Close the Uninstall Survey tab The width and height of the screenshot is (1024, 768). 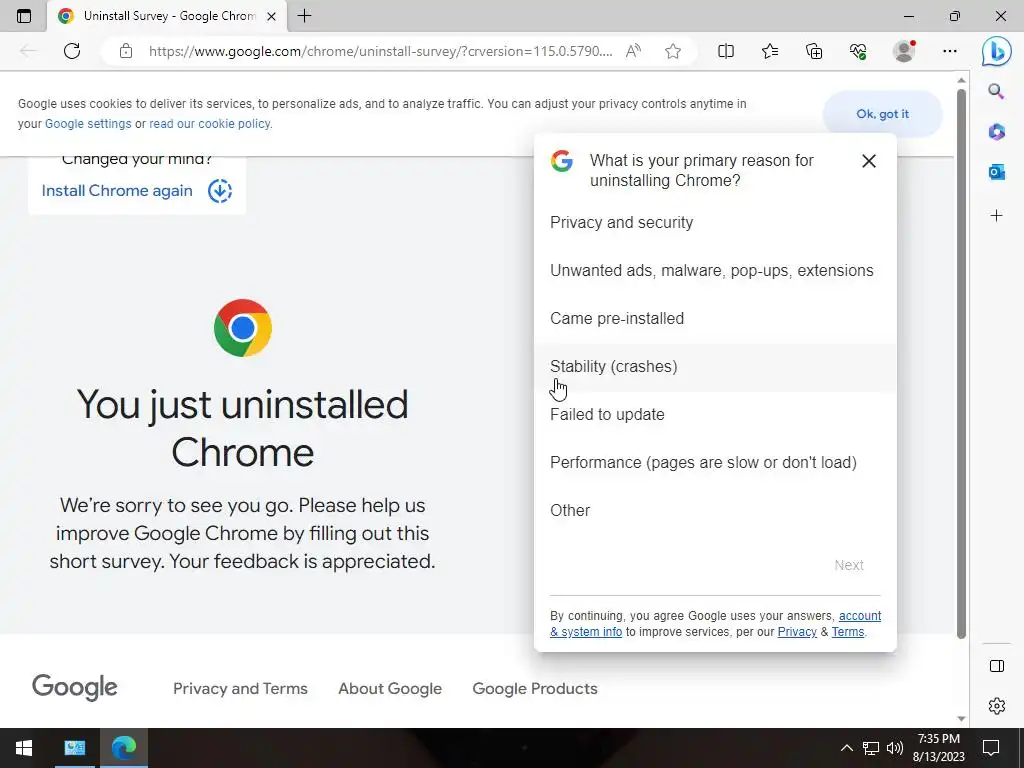pyautogui.click(x=272, y=16)
